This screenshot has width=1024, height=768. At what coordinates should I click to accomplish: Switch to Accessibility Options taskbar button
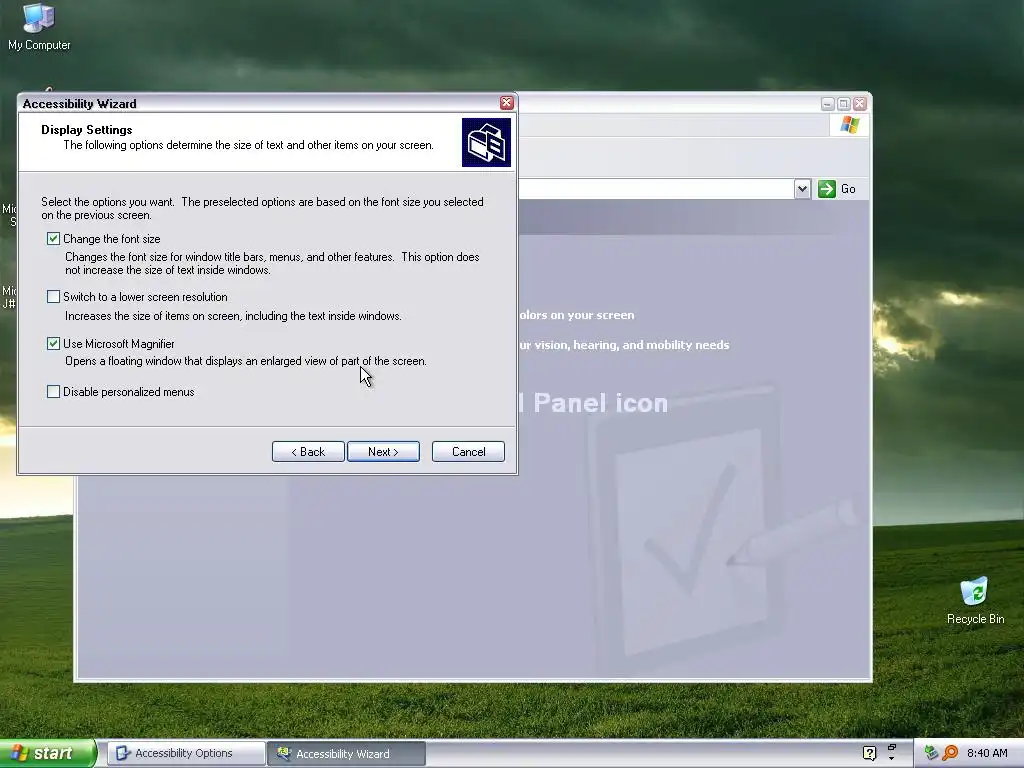coord(186,754)
